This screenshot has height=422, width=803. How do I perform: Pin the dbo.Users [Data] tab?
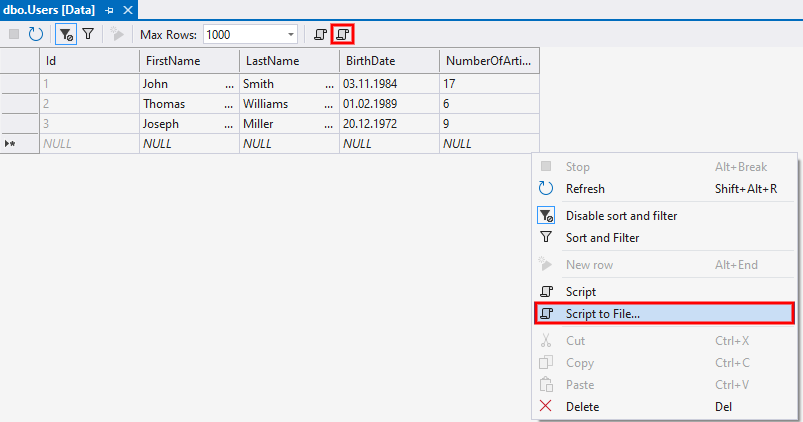109,10
